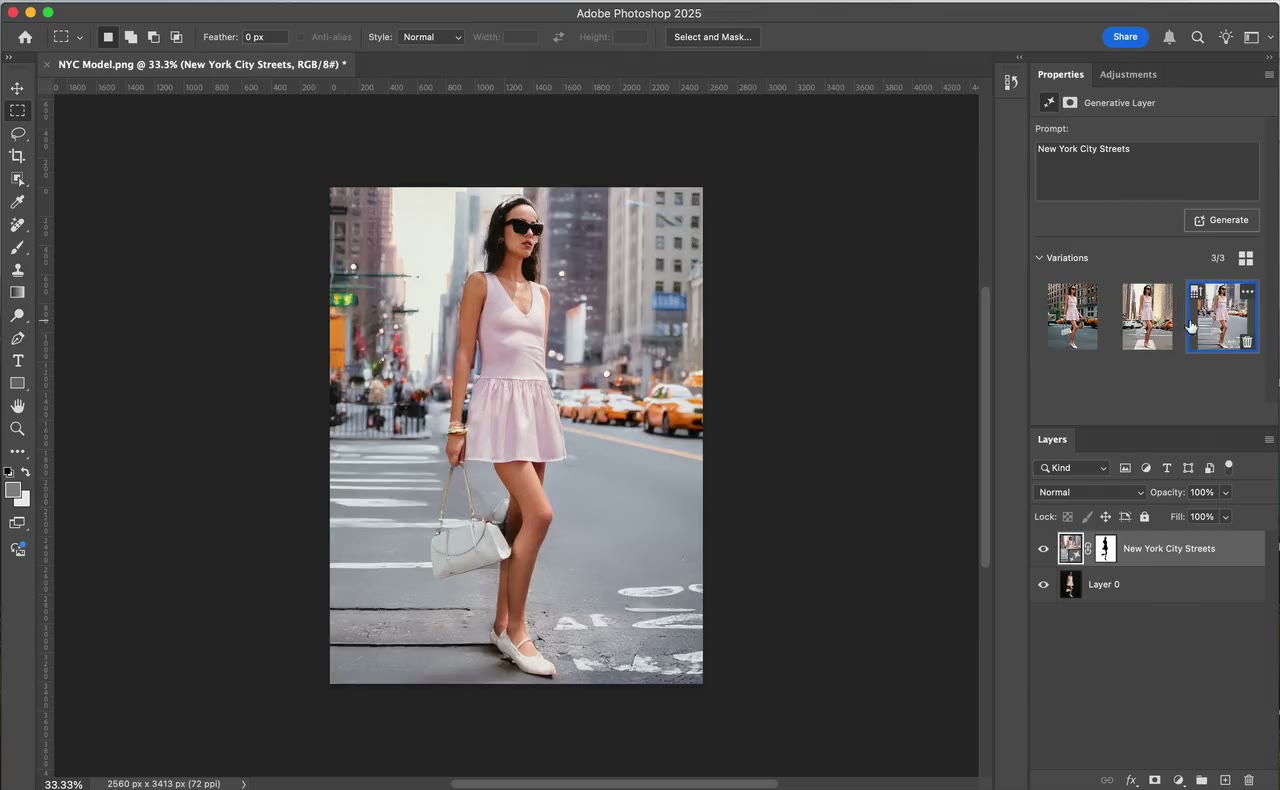Select the Move tool
The image size is (1280, 790).
pyautogui.click(x=17, y=88)
